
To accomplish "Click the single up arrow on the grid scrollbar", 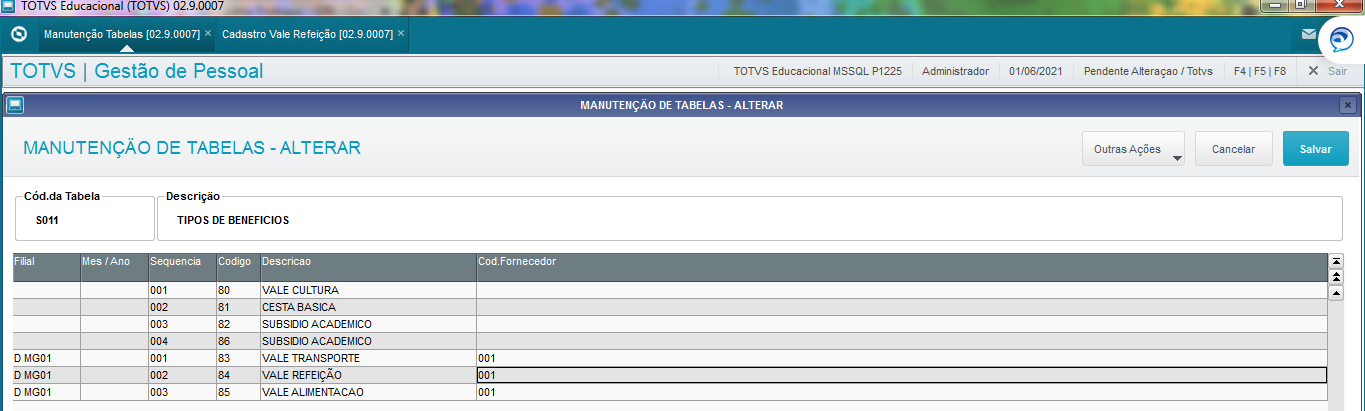I will [x=1335, y=292].
